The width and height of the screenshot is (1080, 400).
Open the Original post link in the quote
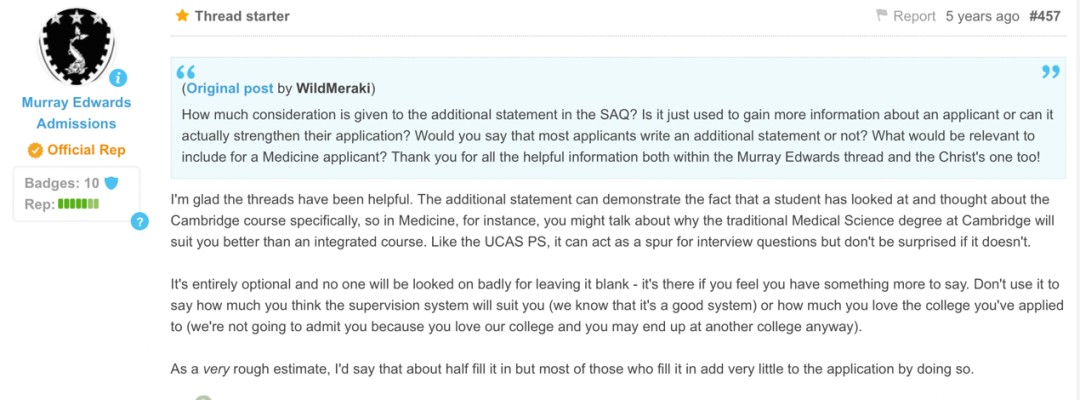pyautogui.click(x=229, y=89)
